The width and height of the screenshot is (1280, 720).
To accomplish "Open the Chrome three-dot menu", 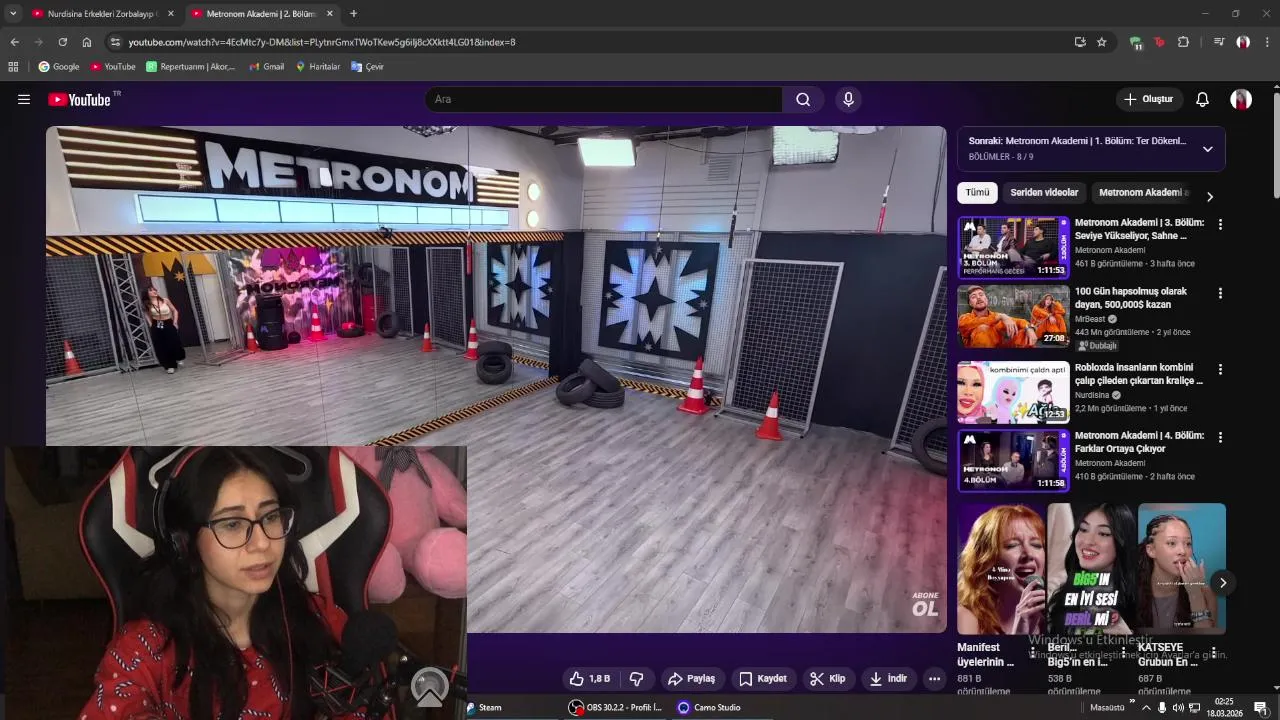I will click(1267, 42).
